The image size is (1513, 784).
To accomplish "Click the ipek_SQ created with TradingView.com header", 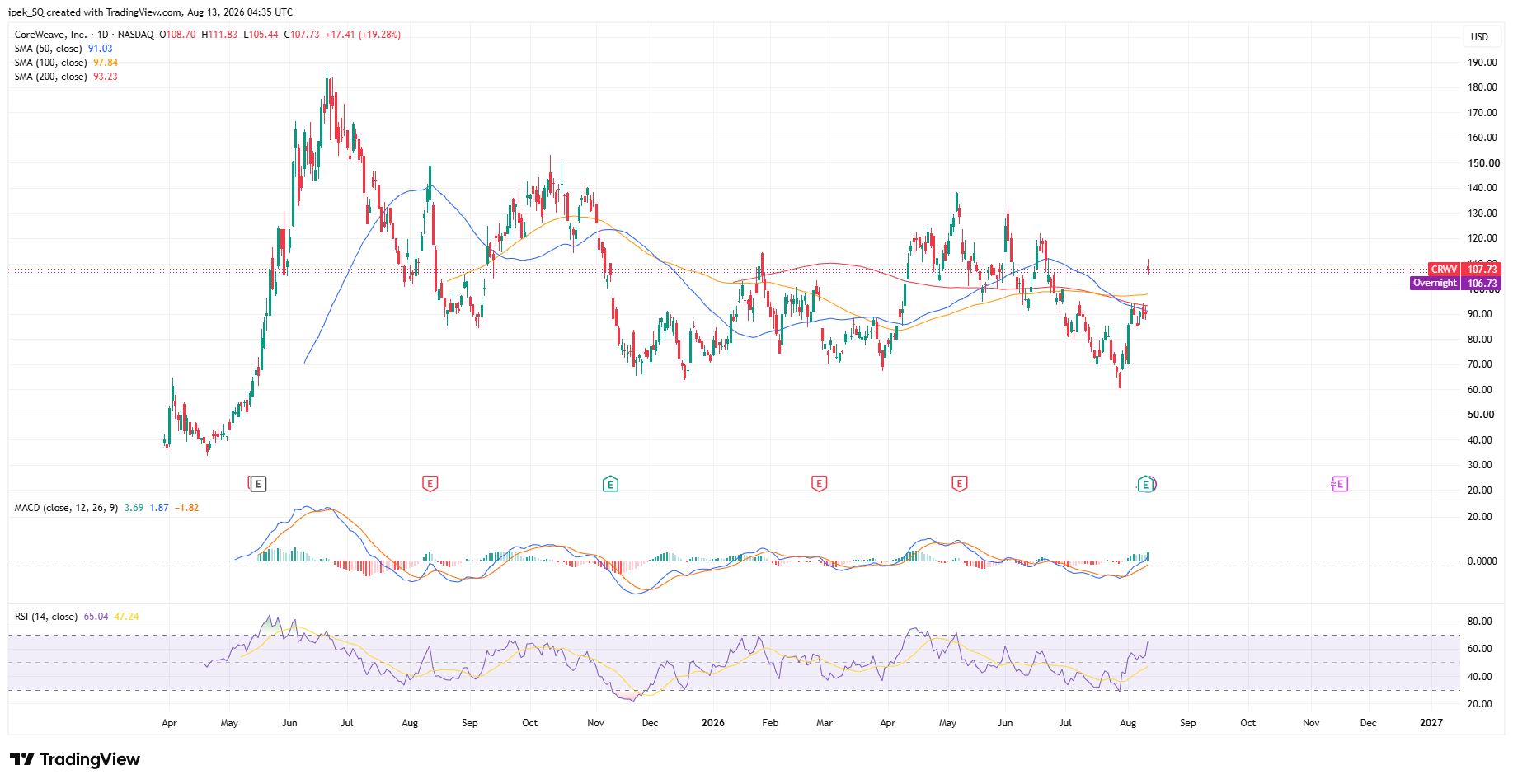I will (x=150, y=12).
